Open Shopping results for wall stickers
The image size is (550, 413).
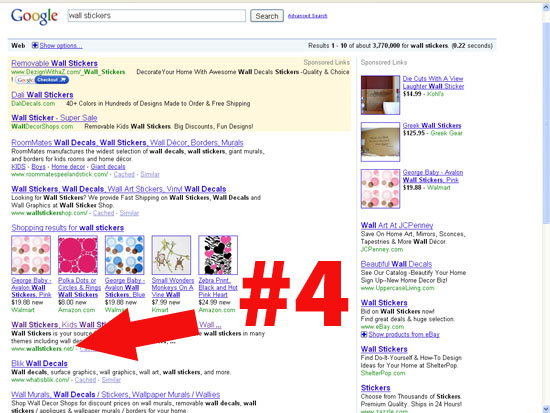[68, 228]
